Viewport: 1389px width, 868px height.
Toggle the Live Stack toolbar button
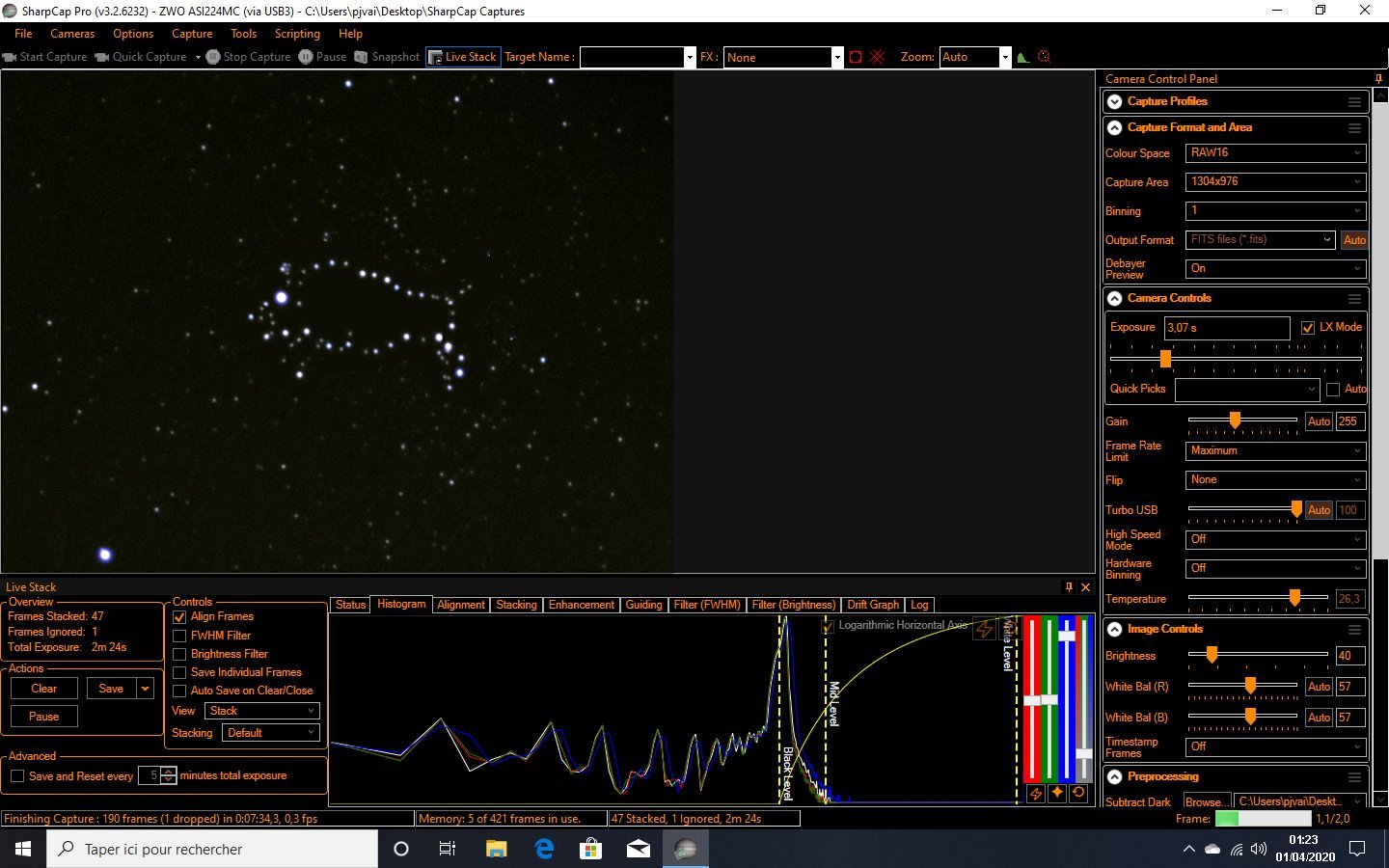pyautogui.click(x=463, y=57)
